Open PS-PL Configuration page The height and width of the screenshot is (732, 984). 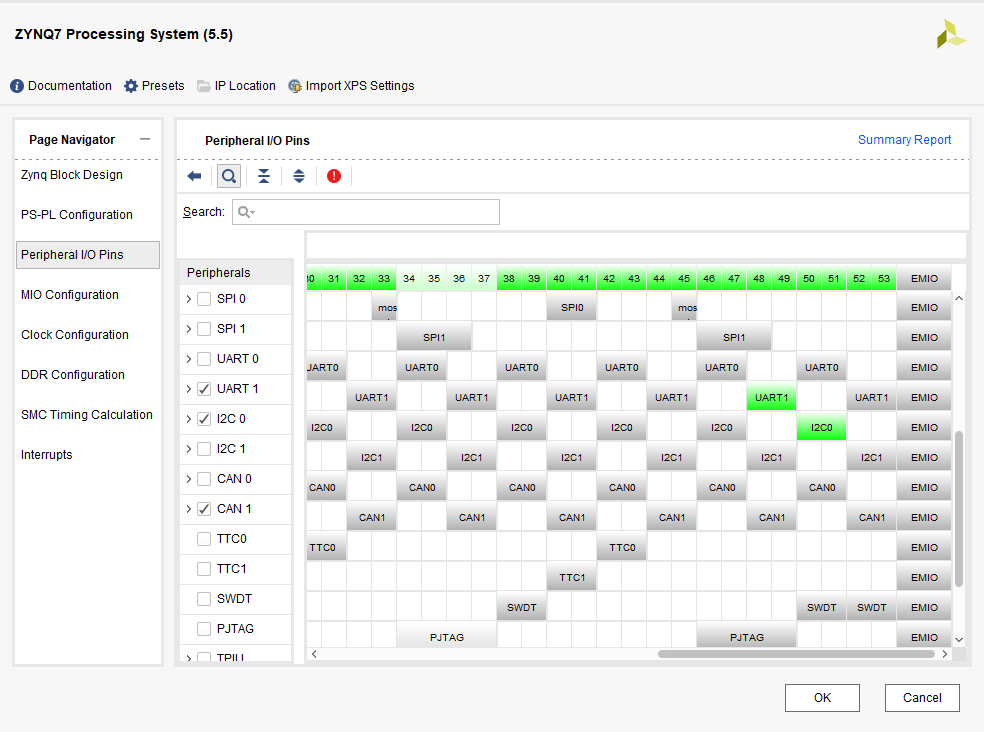click(x=77, y=215)
